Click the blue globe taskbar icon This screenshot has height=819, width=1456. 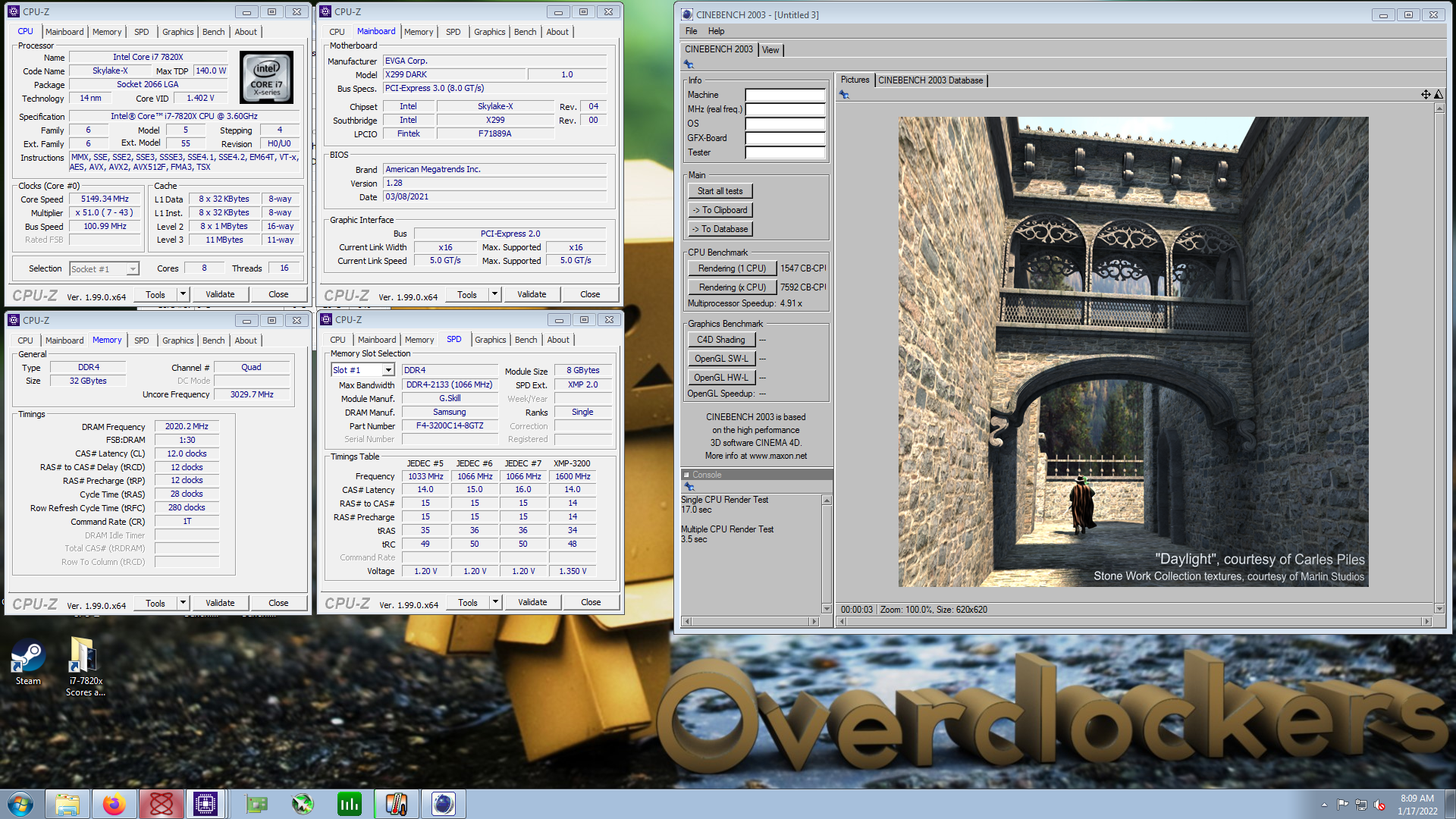pos(443,804)
